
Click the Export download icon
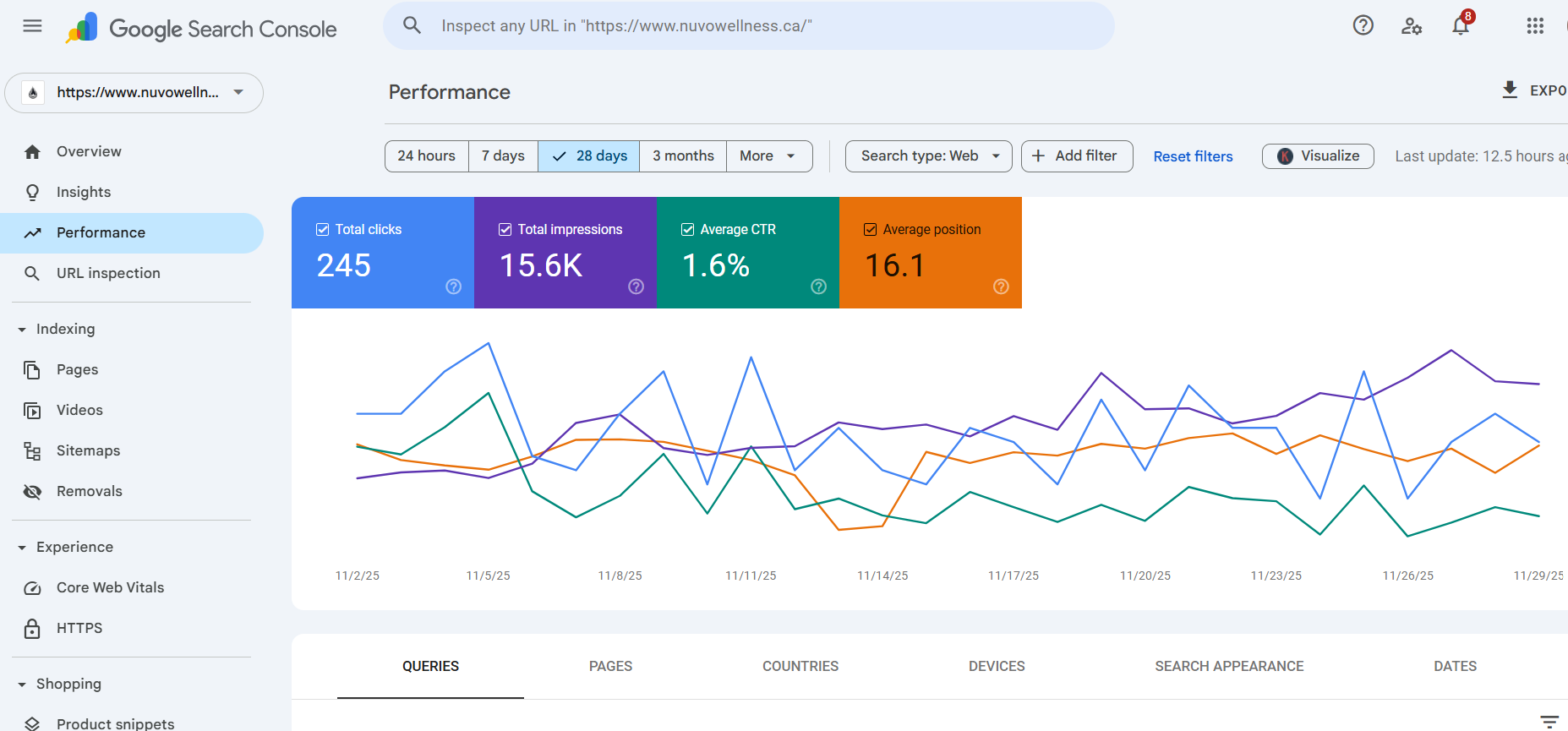click(x=1510, y=90)
